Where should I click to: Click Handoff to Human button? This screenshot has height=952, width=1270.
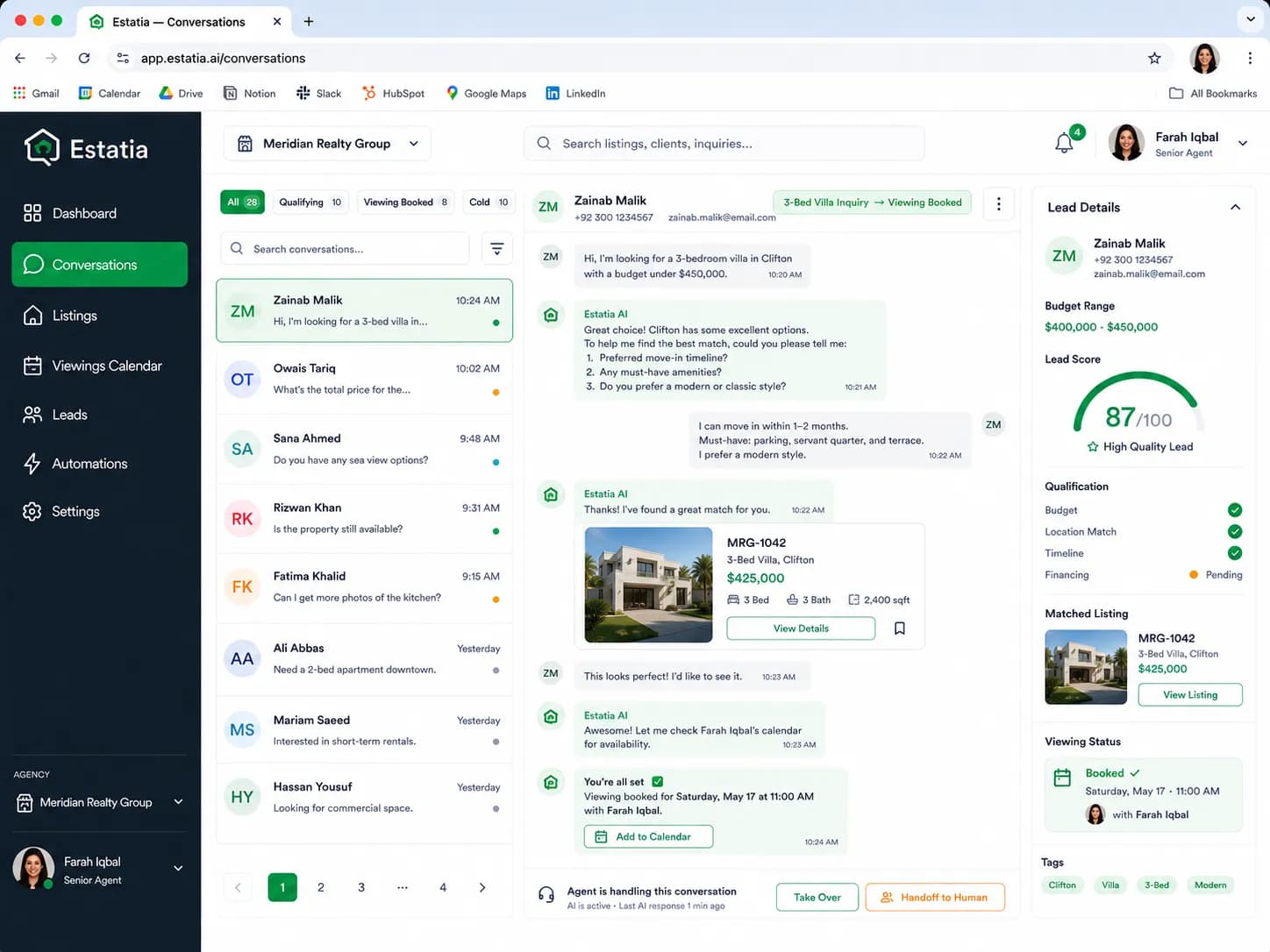(935, 897)
